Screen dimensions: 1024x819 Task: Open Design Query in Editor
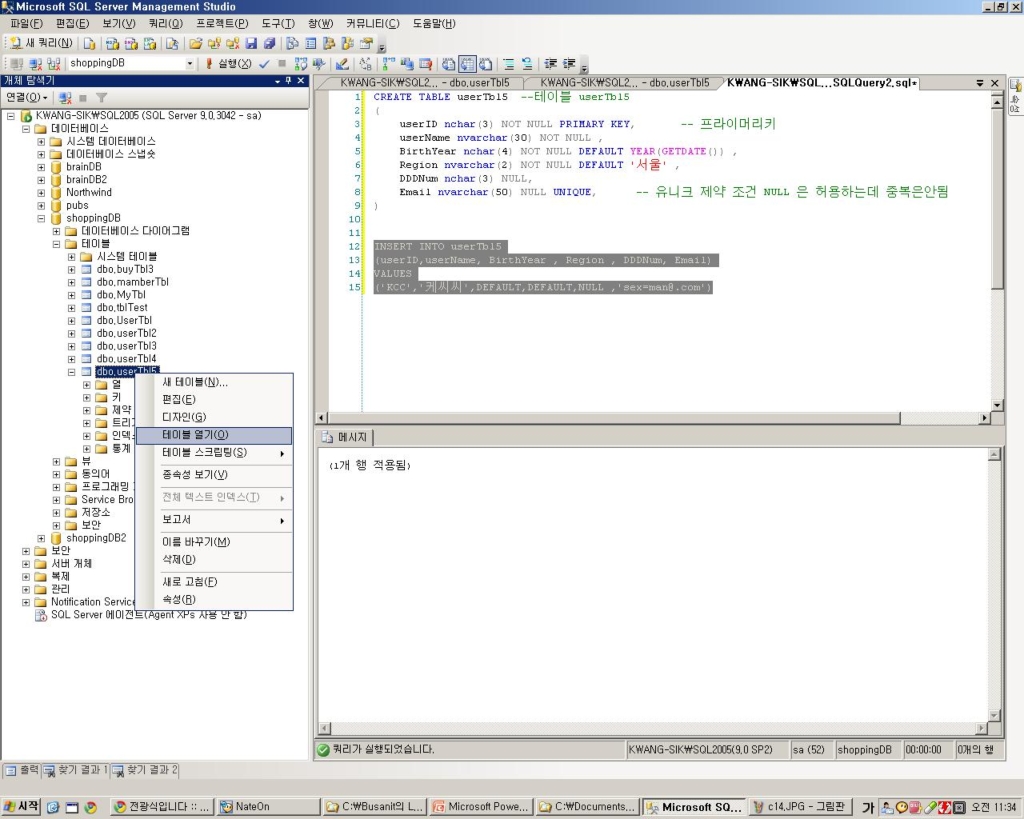tap(342, 63)
